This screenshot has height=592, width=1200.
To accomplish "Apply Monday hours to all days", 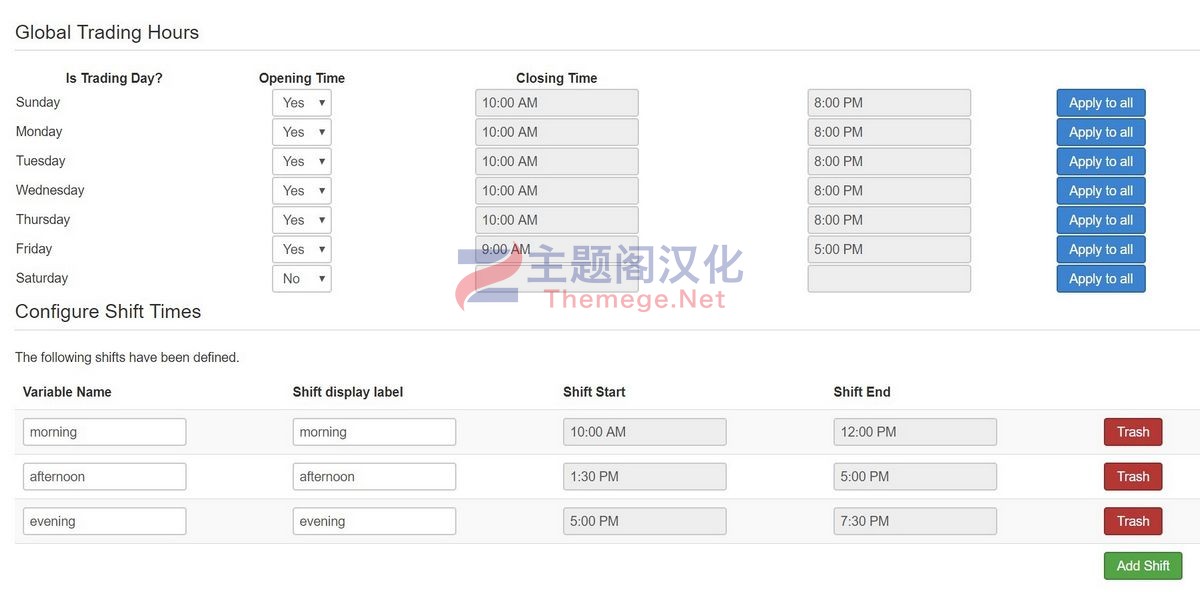I will (x=1101, y=132).
